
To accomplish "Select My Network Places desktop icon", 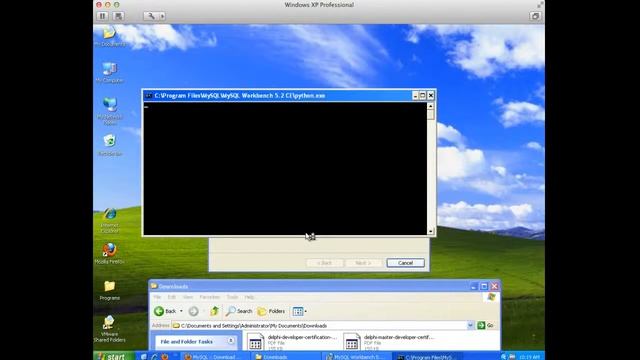I will (x=109, y=111).
